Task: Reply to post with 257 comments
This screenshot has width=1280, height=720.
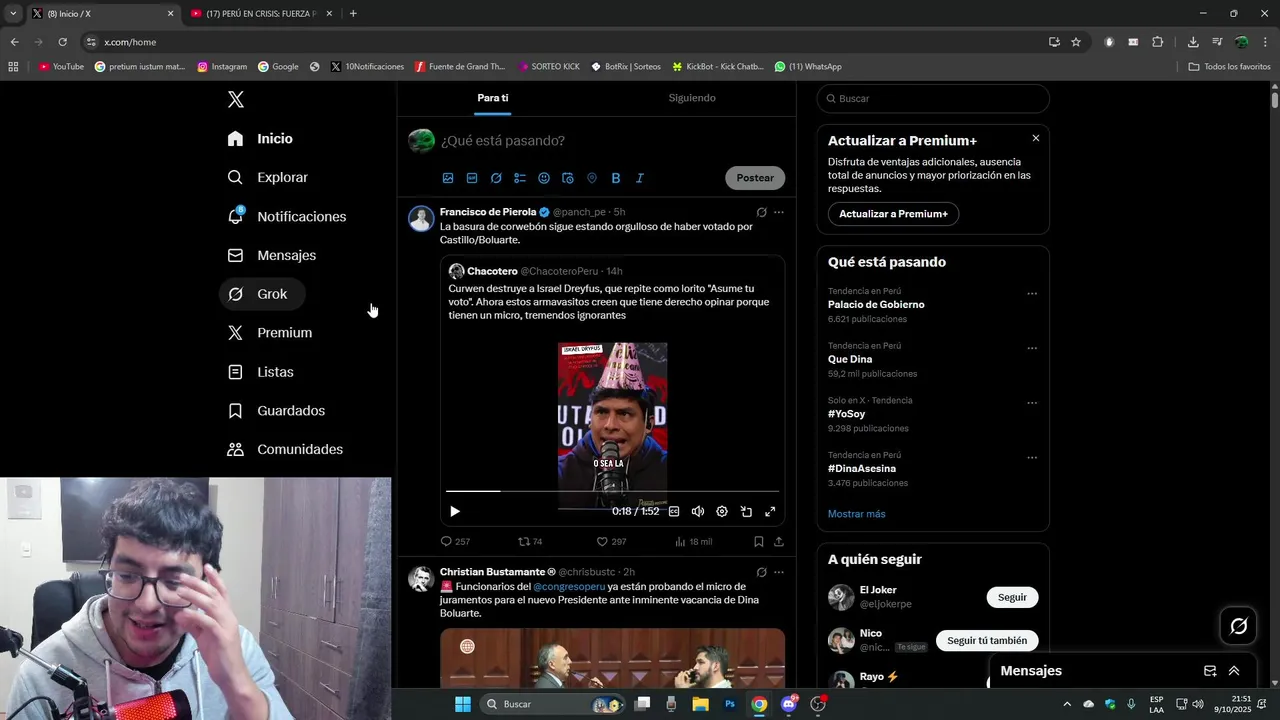Action: 455,541
